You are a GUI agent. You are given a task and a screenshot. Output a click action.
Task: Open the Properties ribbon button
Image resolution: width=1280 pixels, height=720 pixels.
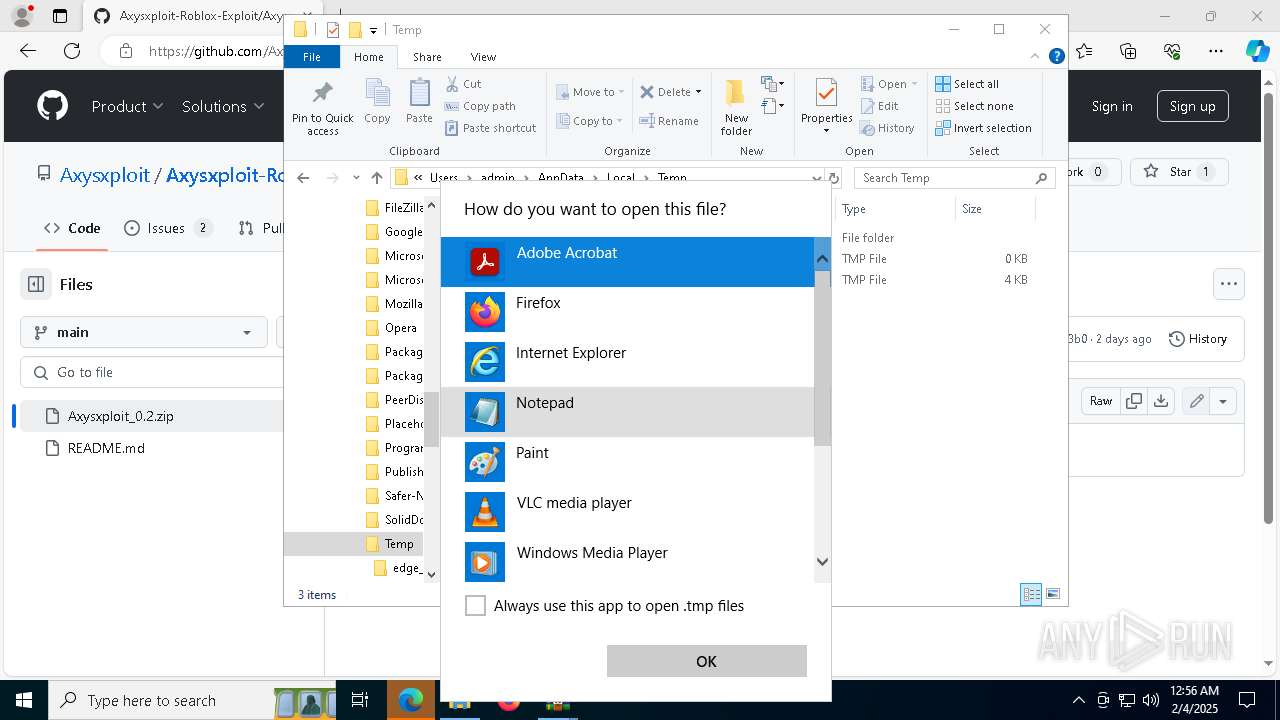coord(826,107)
